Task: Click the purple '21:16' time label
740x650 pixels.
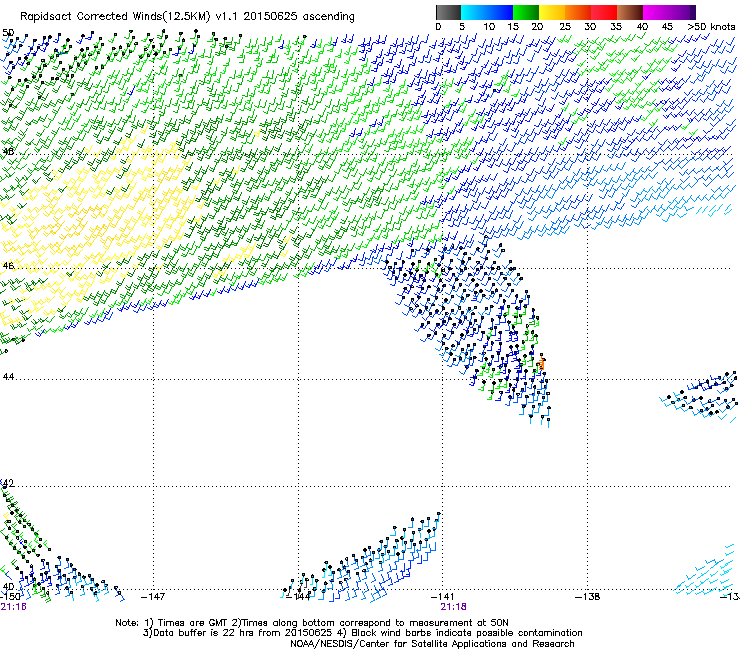Action: pos(13,607)
